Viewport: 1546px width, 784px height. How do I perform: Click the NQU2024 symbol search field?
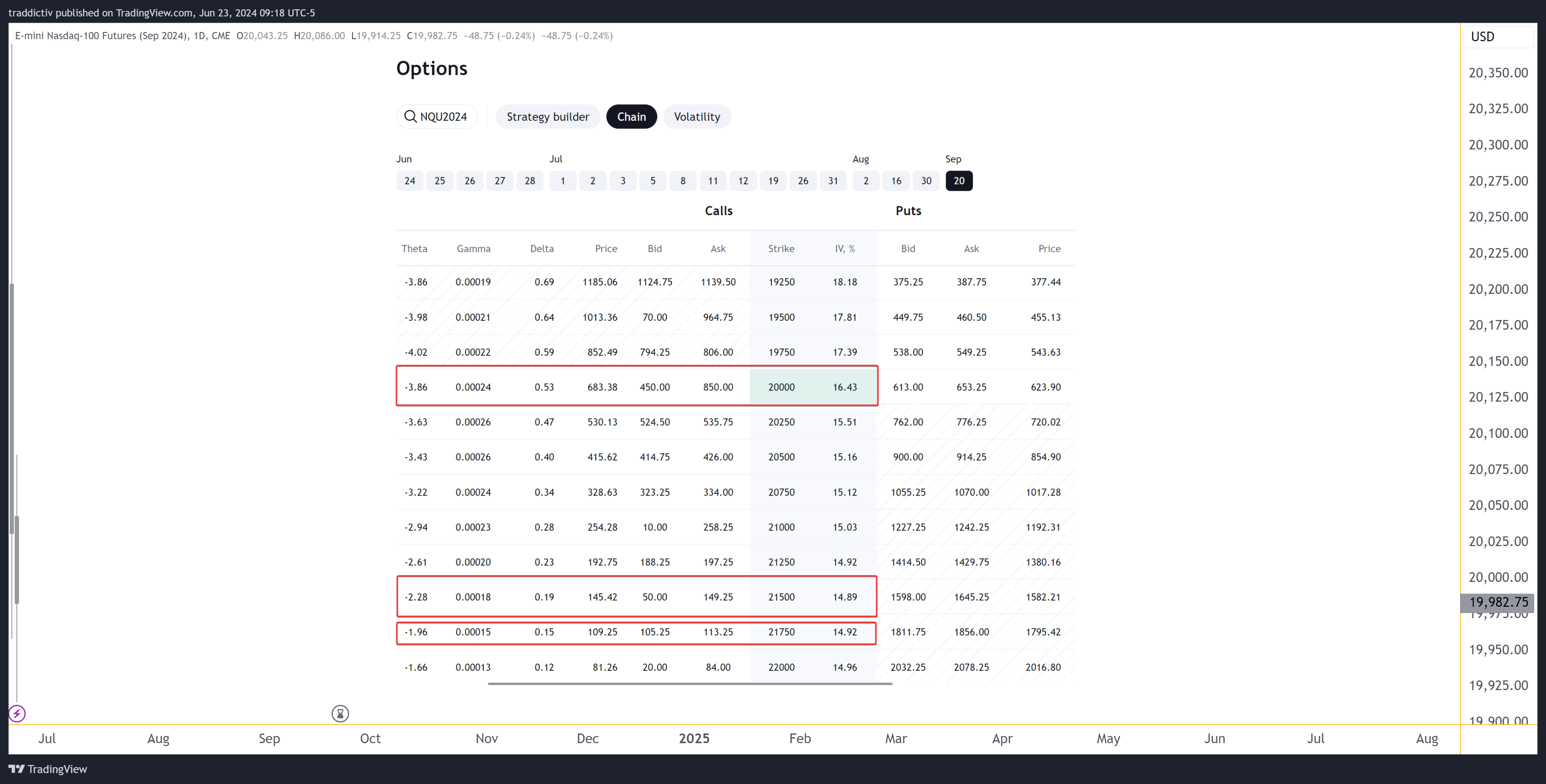coord(437,116)
